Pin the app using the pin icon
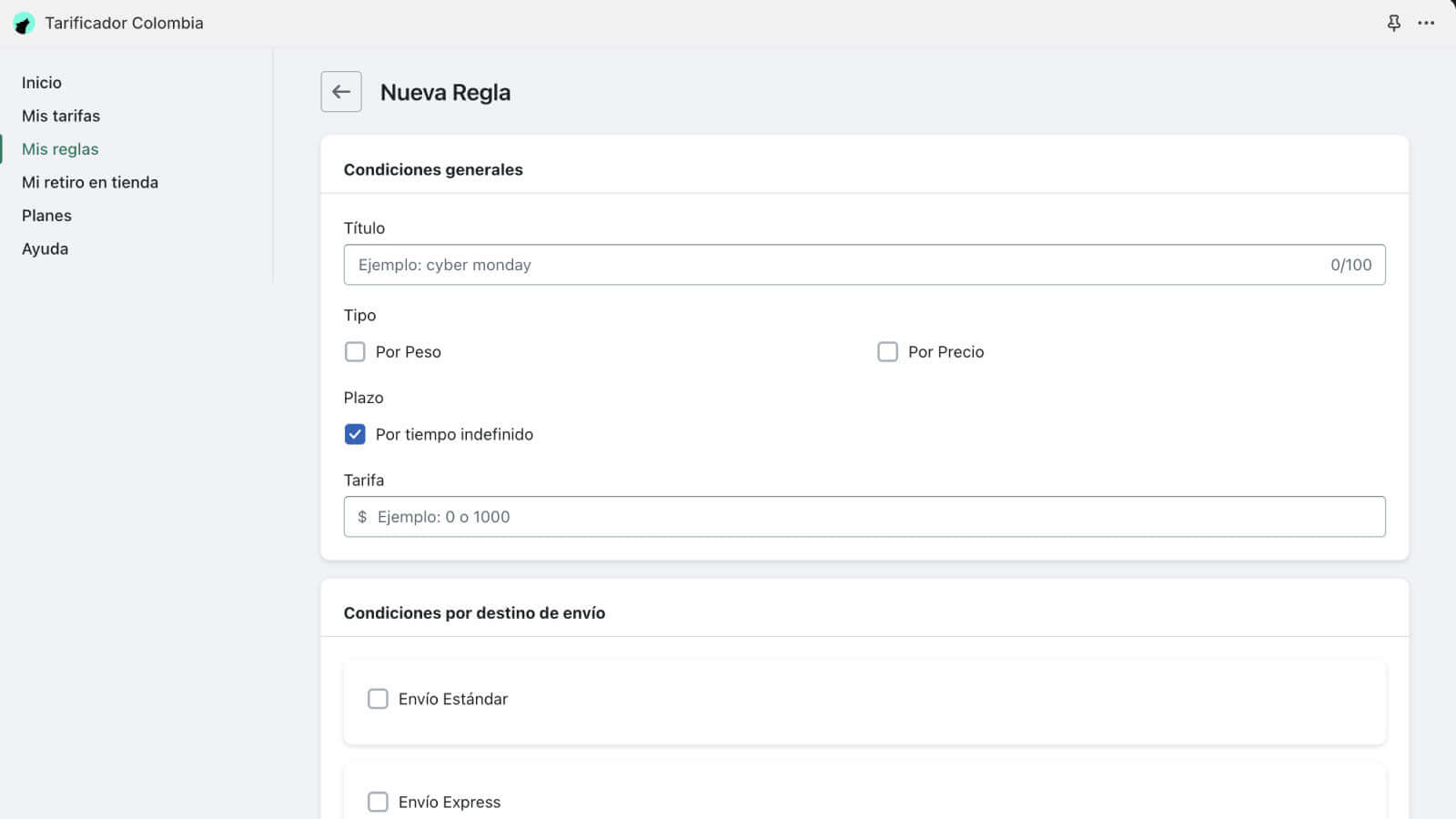Image resolution: width=1456 pixels, height=819 pixels. [x=1394, y=23]
